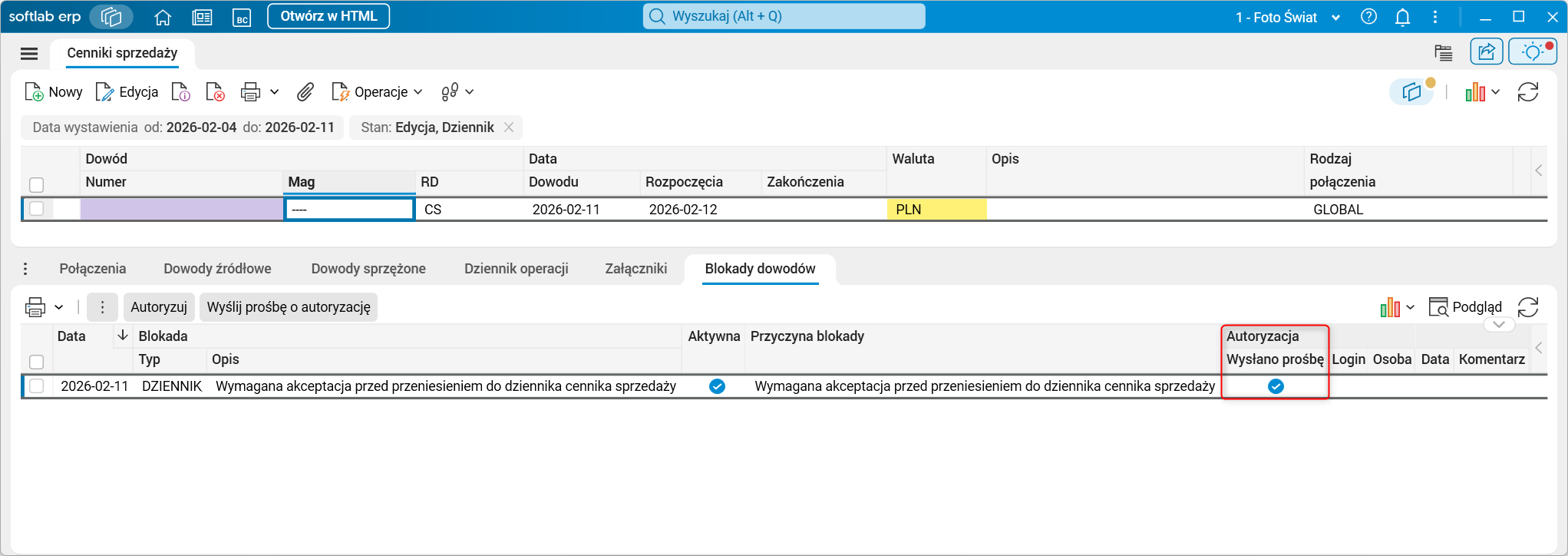Click the Edycja button
Viewport: 1568px width, 556px height.
coord(127,92)
